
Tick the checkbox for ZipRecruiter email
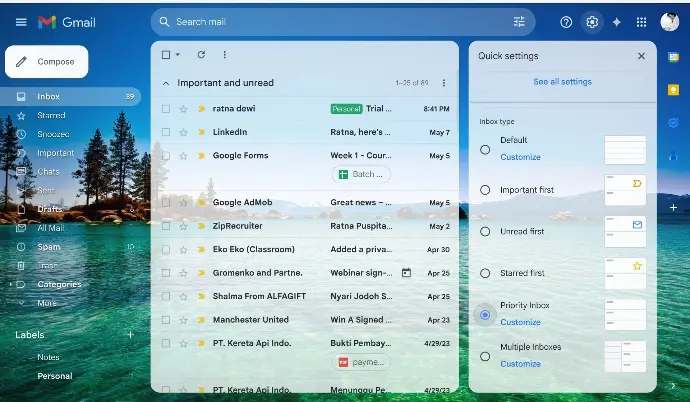(x=166, y=226)
